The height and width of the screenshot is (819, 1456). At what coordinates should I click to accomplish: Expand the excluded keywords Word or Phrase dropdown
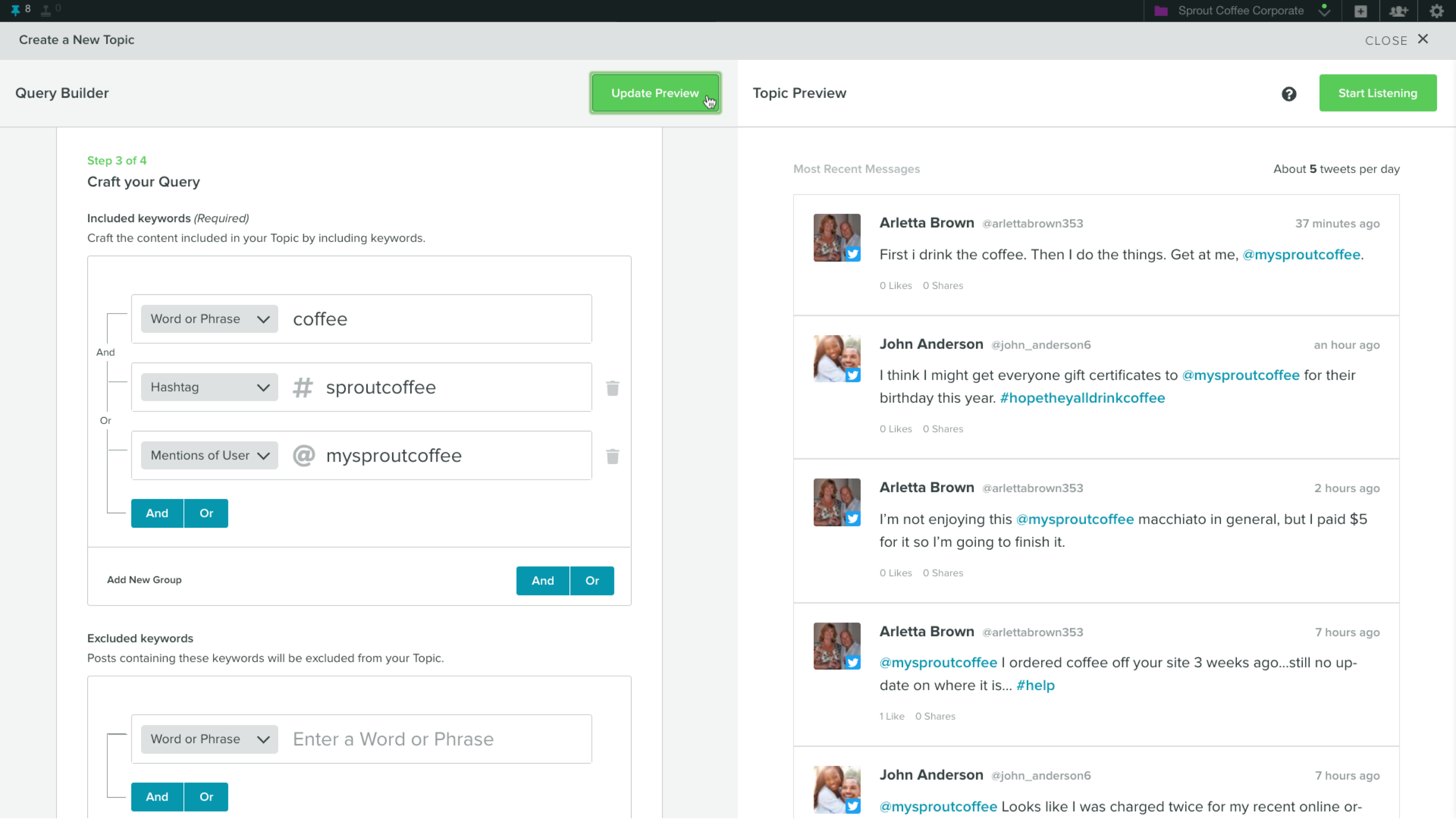coord(209,739)
